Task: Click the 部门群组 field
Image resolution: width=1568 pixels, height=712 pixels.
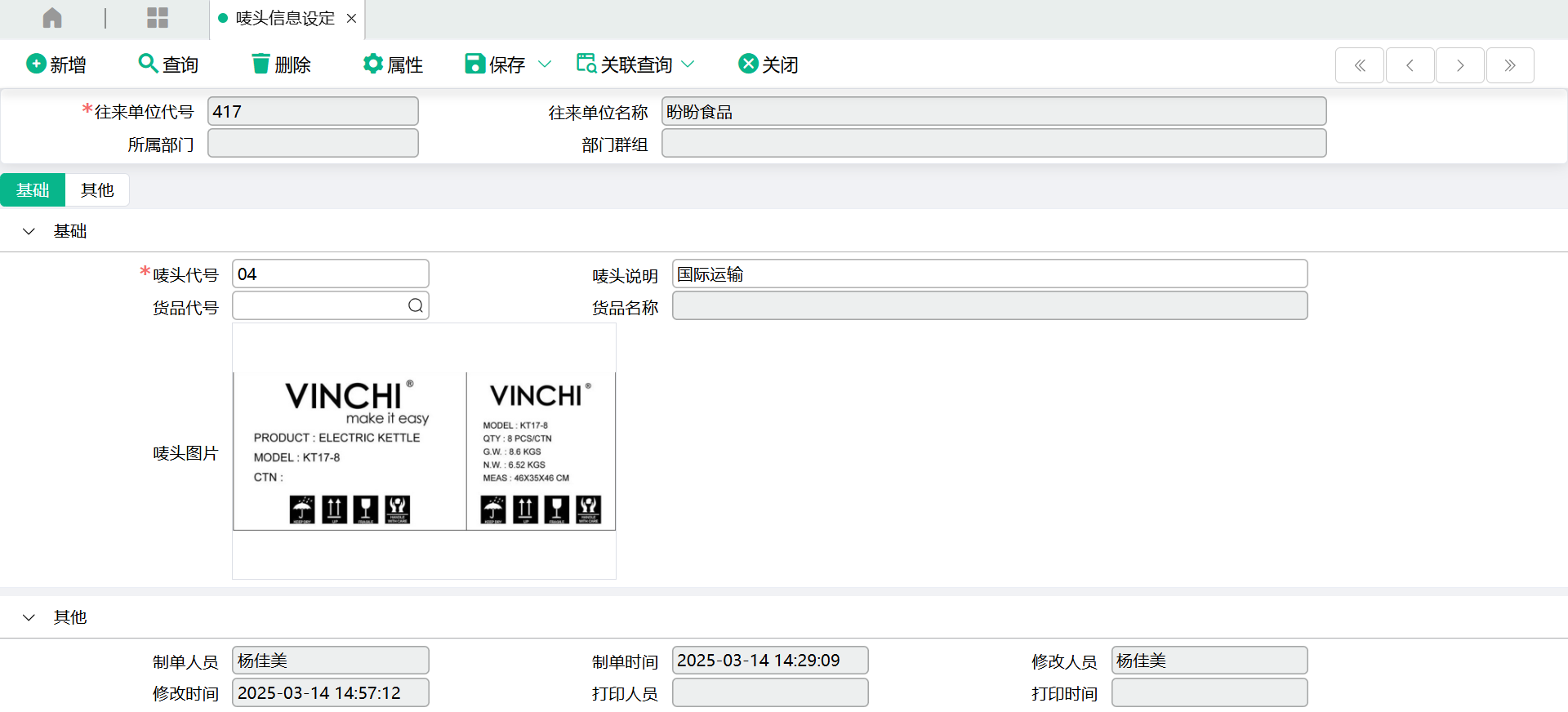Action: point(994,144)
